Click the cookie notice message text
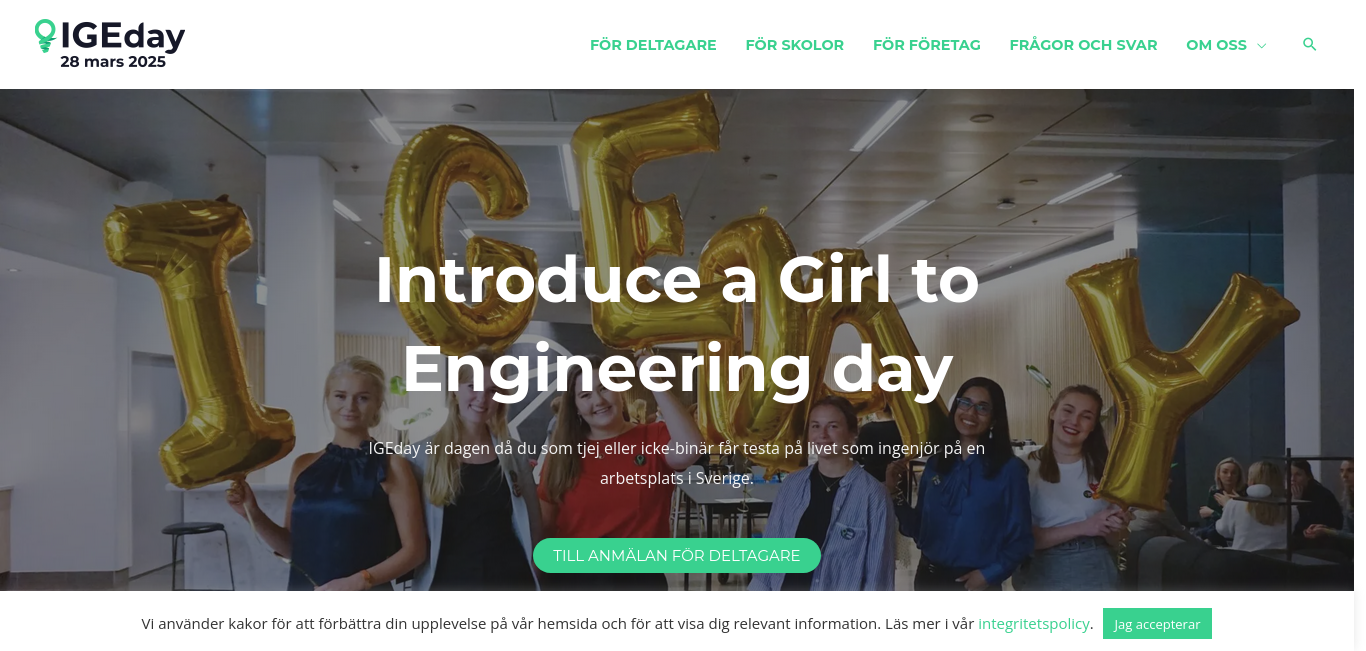The image size is (1366, 651). 557,624
